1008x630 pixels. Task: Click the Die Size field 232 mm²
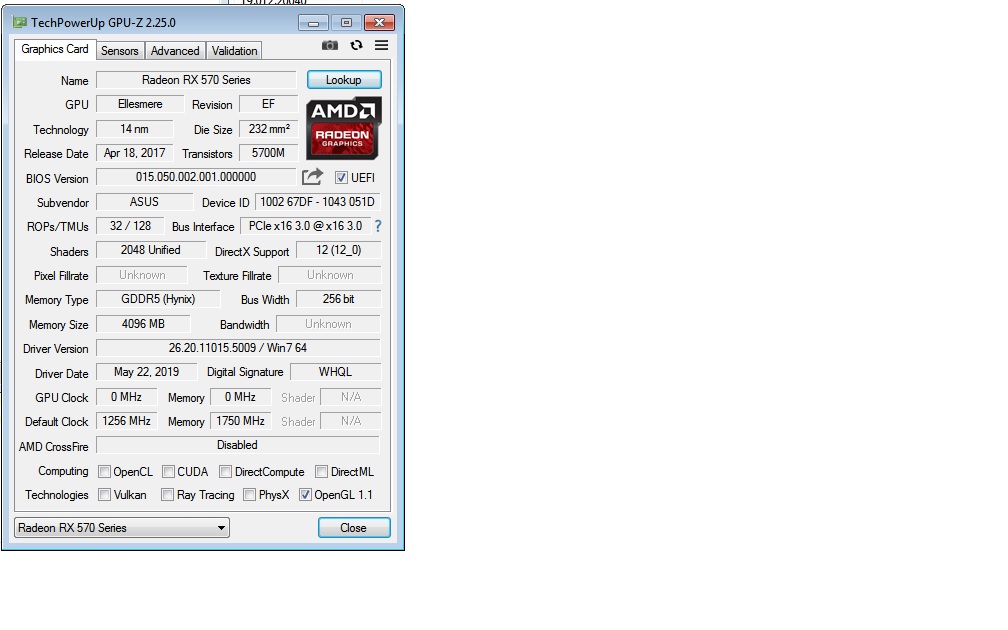[x=269, y=129]
